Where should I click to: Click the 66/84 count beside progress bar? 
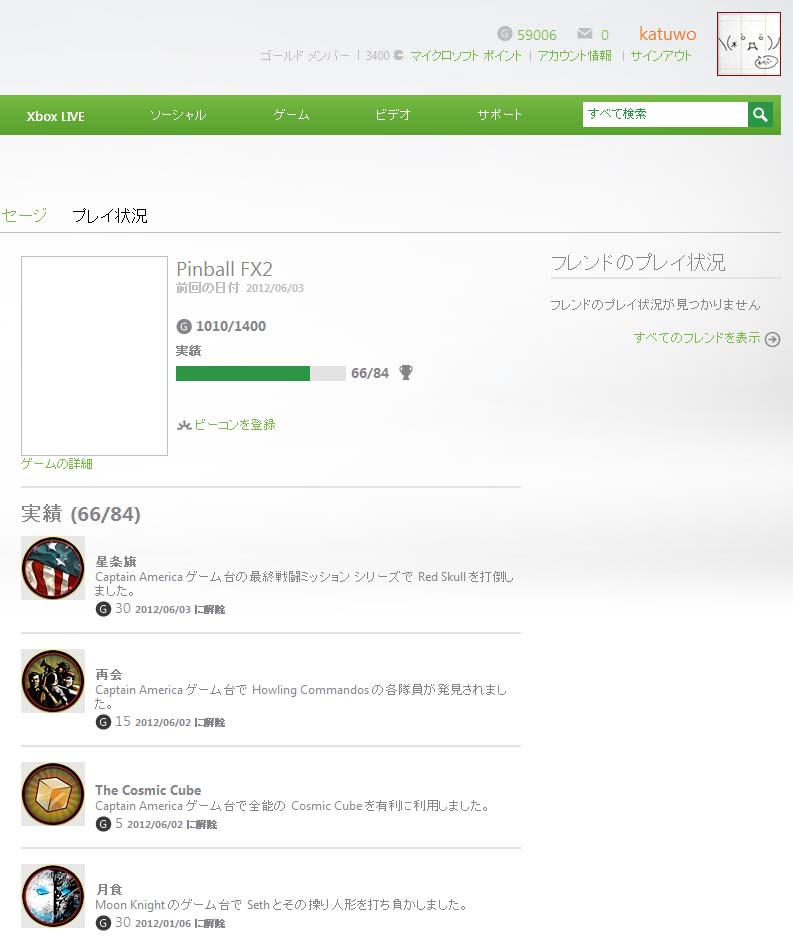click(370, 373)
